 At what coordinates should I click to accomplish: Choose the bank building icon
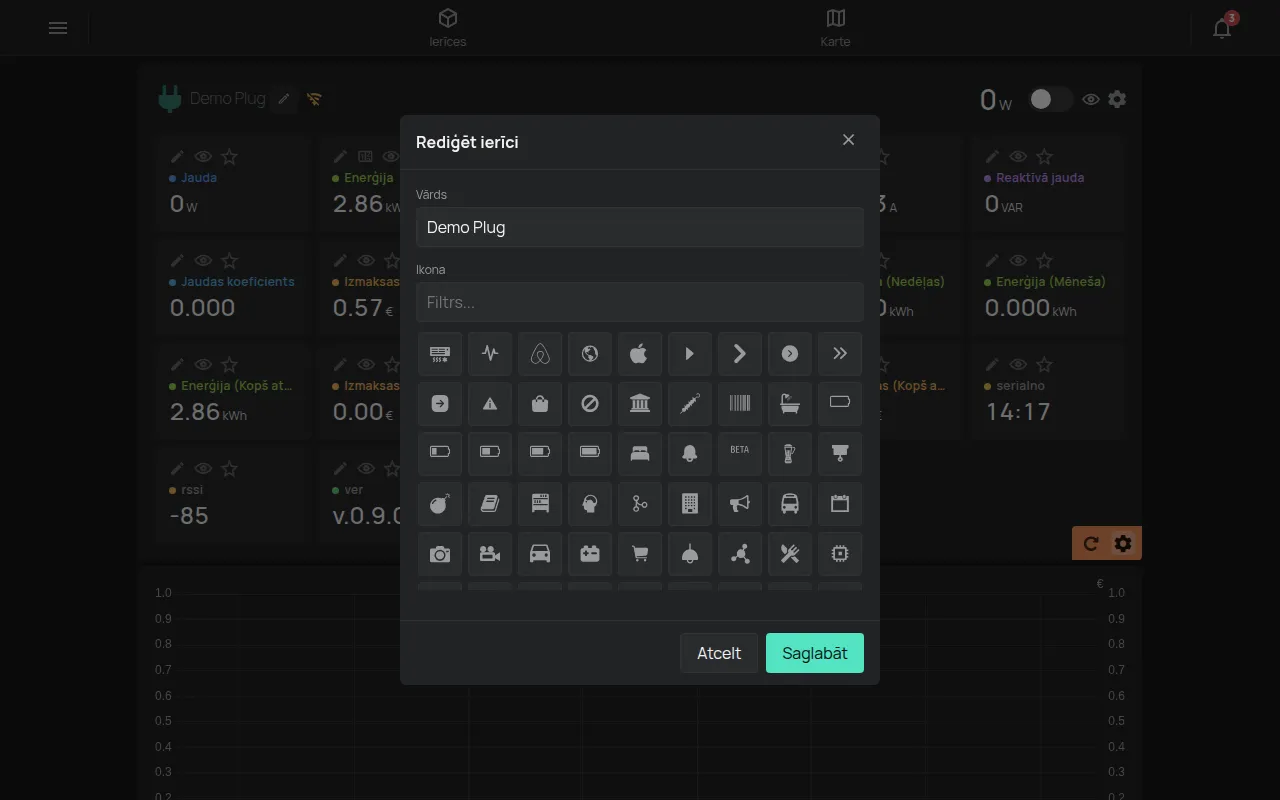click(x=640, y=403)
